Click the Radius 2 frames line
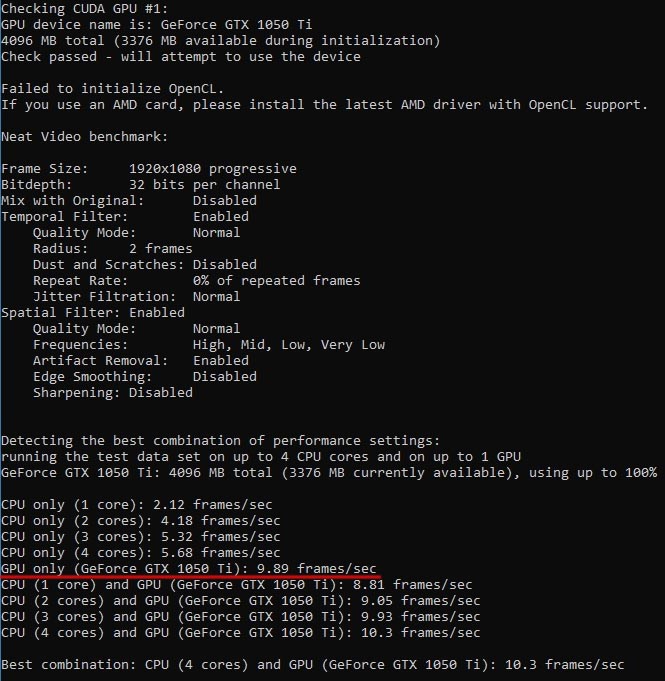Viewport: 665px width, 681px height. (x=112, y=249)
